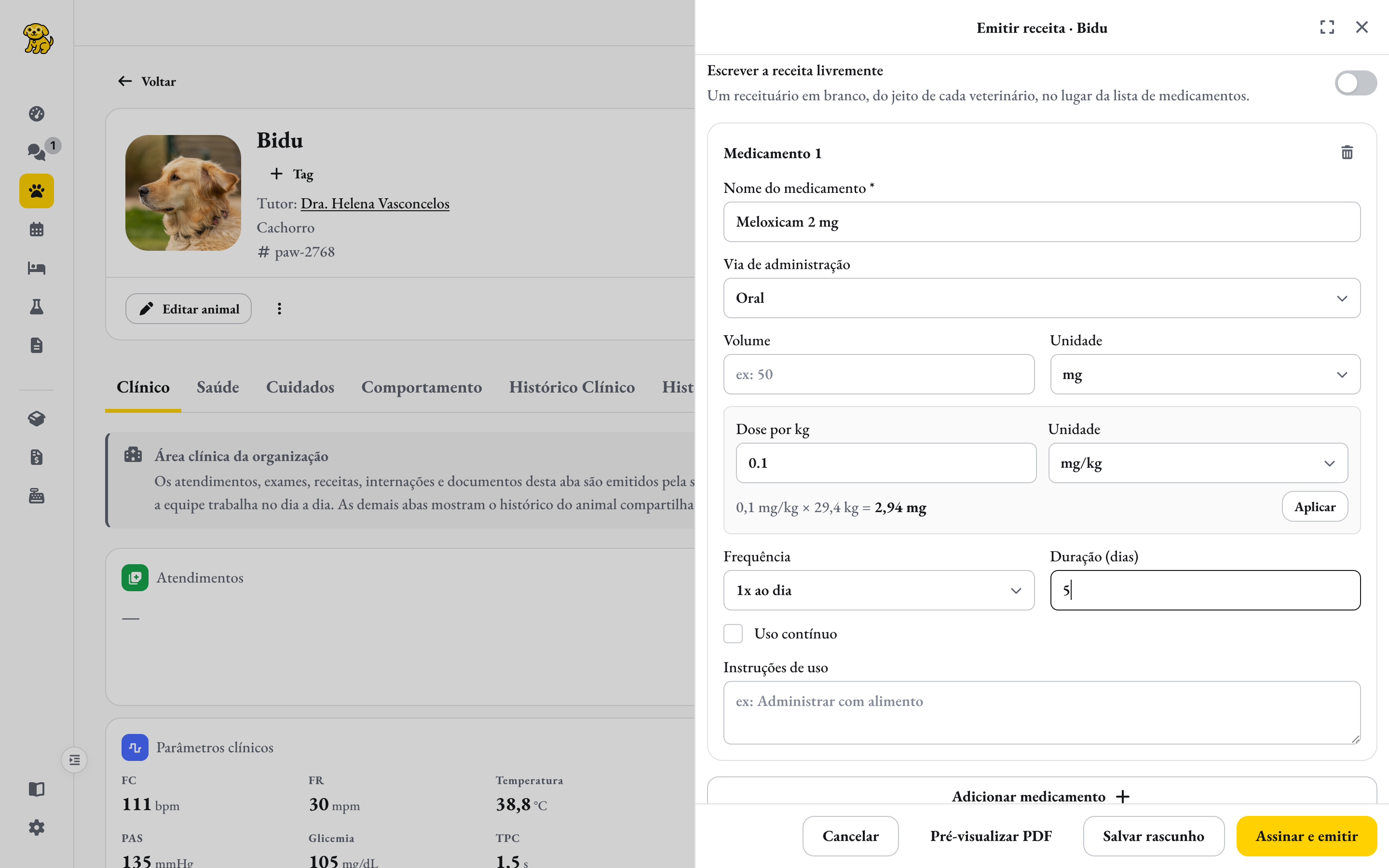The width and height of the screenshot is (1389, 868).
Task: Click the calculated dose 2,94 mg
Action: click(x=900, y=507)
